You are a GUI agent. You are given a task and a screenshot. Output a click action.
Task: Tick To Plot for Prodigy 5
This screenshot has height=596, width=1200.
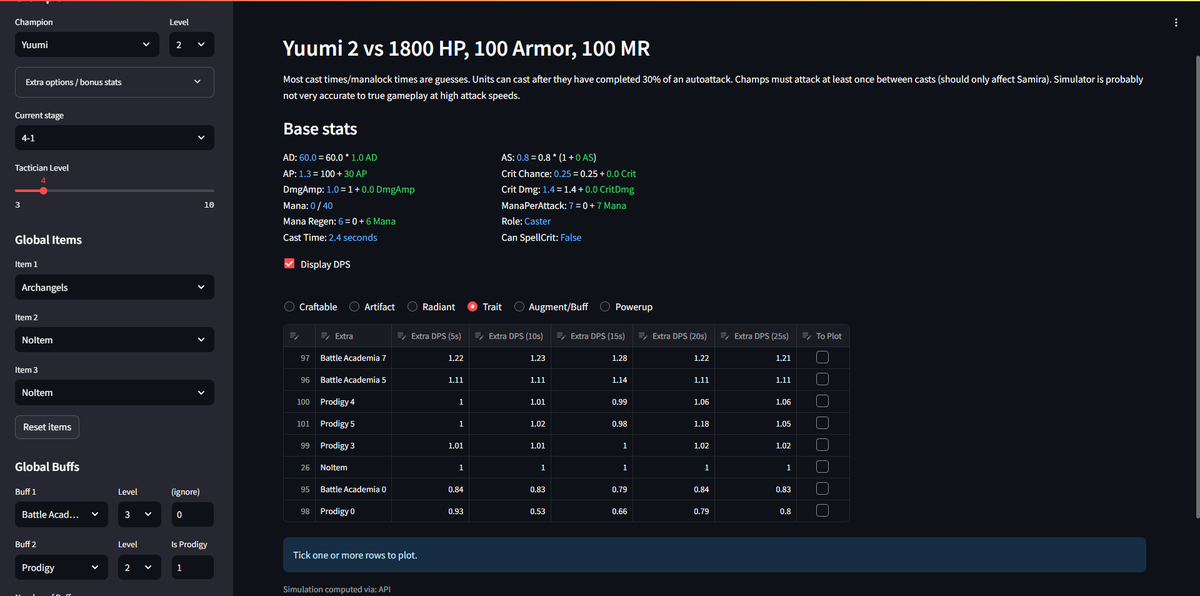click(822, 423)
